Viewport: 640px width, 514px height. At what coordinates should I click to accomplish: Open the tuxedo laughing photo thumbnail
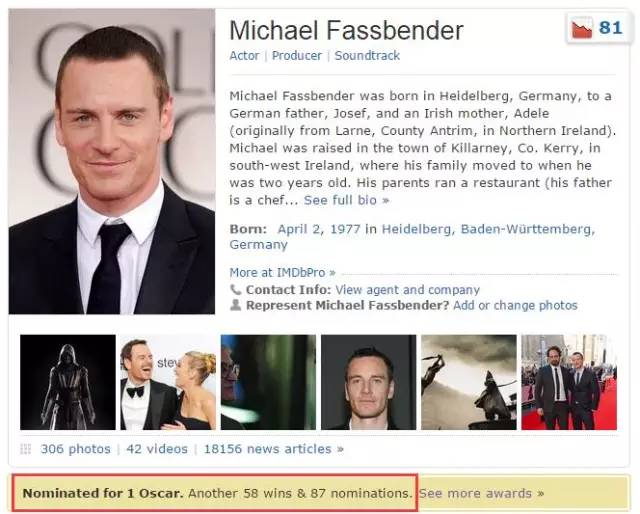point(168,382)
